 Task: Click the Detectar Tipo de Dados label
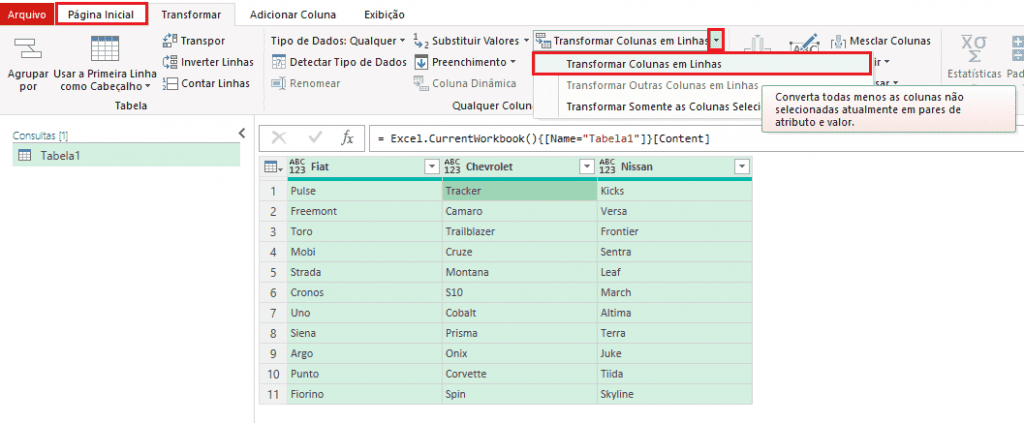tap(348, 62)
